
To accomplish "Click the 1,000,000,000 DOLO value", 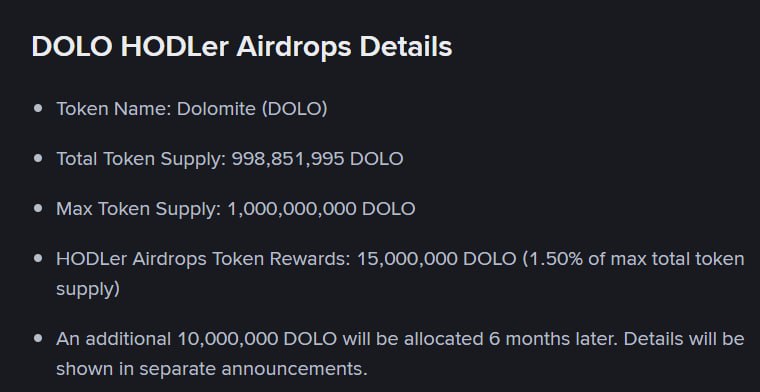I will [x=321, y=209].
